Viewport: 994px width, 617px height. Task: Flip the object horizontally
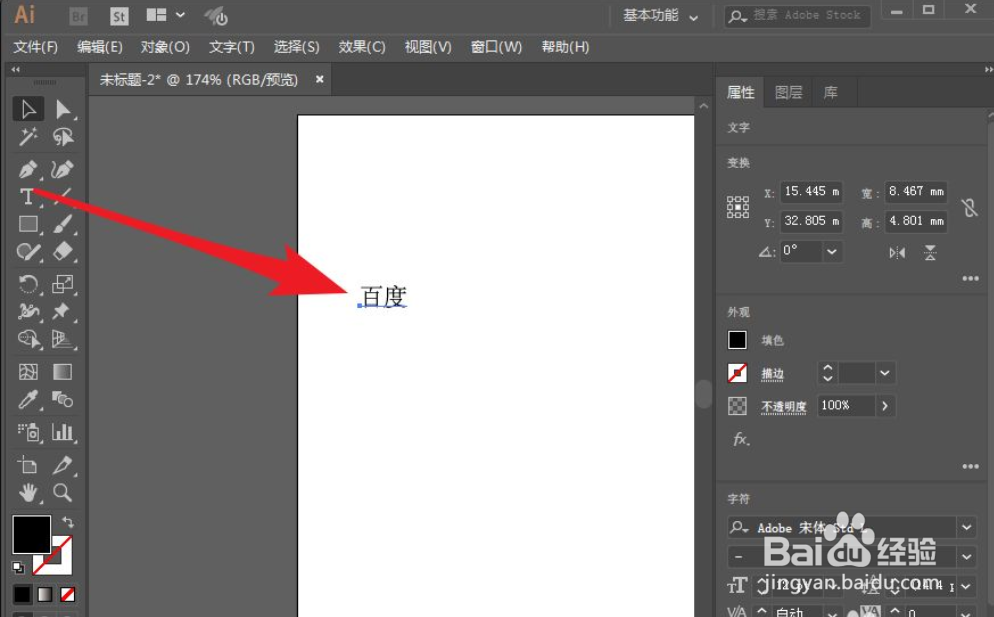(897, 253)
